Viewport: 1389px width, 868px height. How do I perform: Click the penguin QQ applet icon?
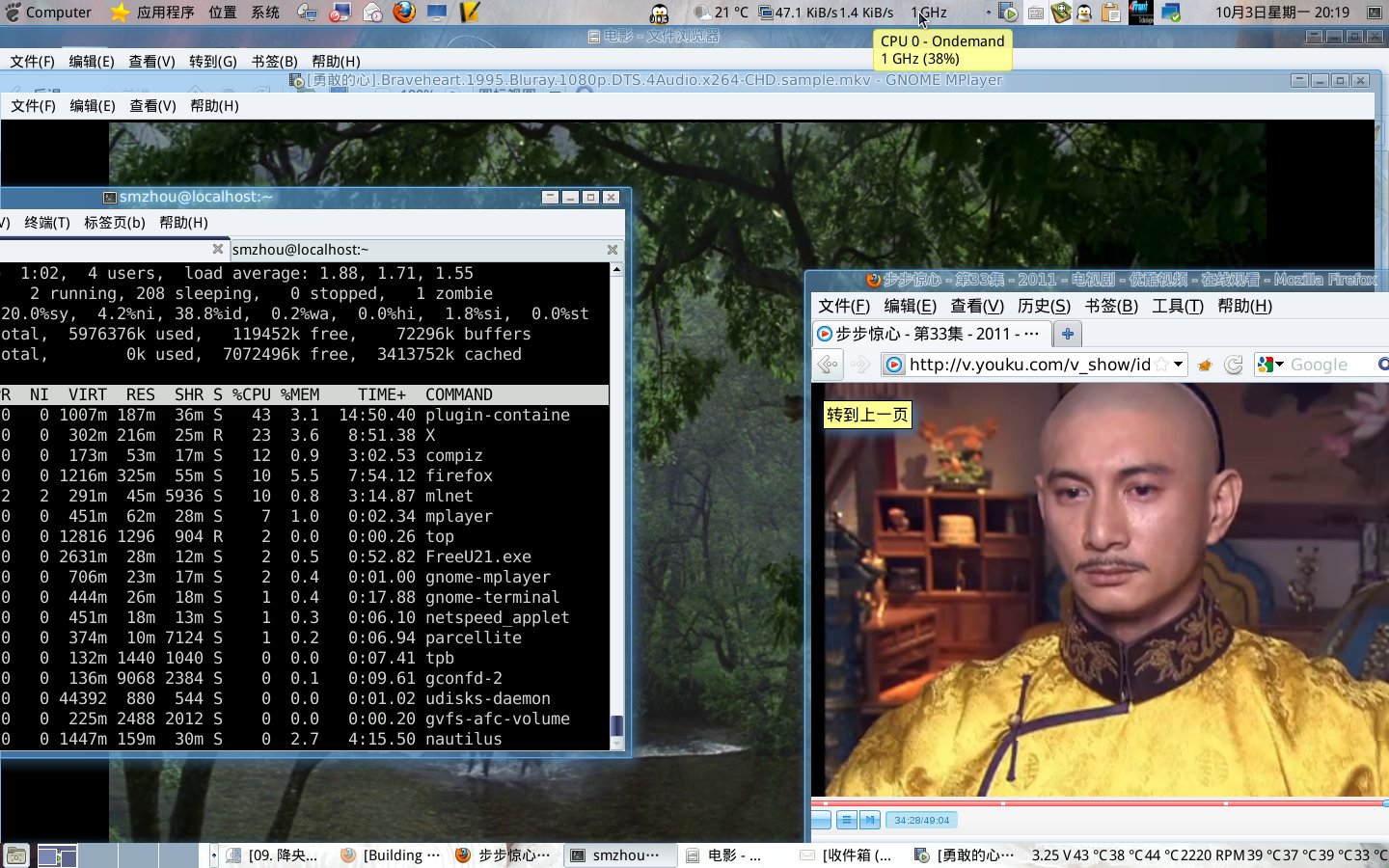pyautogui.click(x=659, y=13)
